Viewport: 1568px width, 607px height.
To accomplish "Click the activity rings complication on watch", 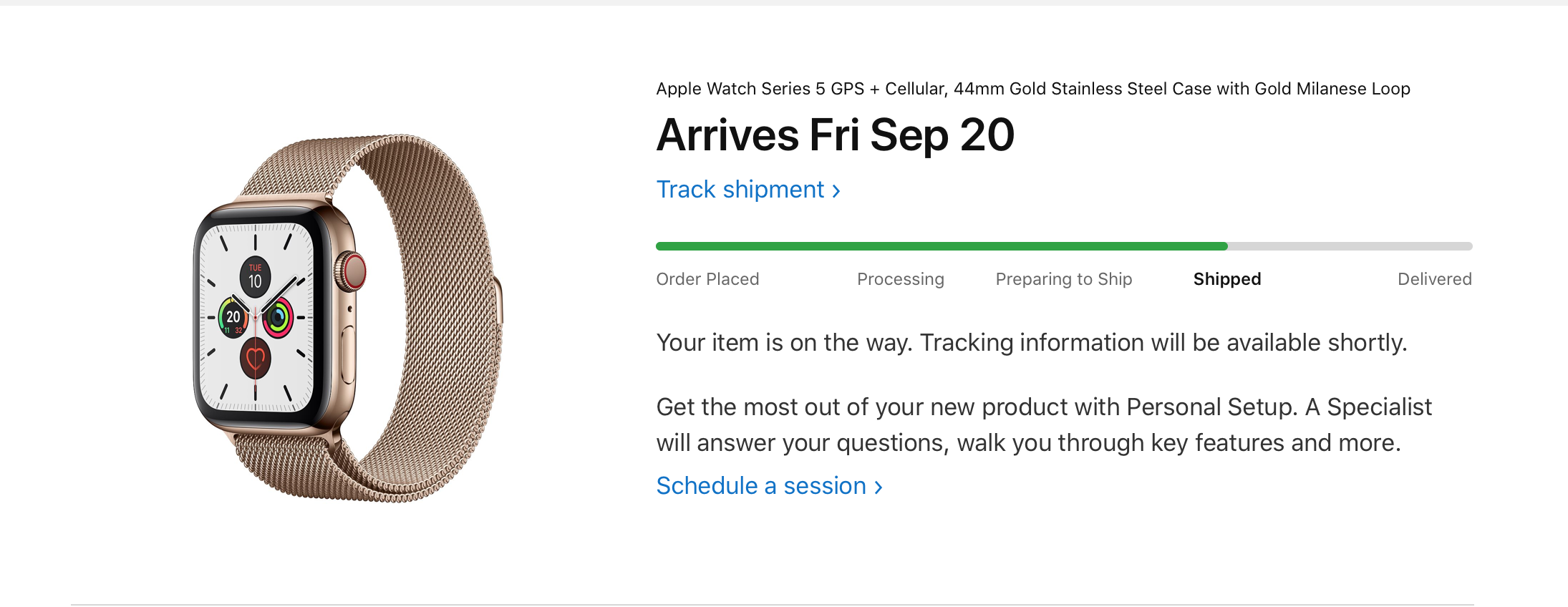I will (x=278, y=317).
